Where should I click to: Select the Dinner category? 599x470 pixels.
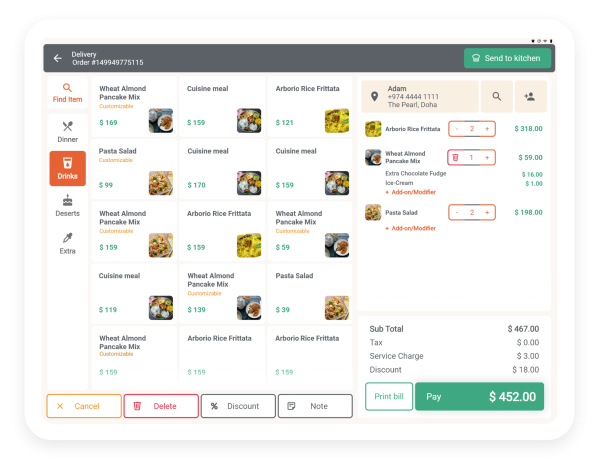(x=68, y=132)
